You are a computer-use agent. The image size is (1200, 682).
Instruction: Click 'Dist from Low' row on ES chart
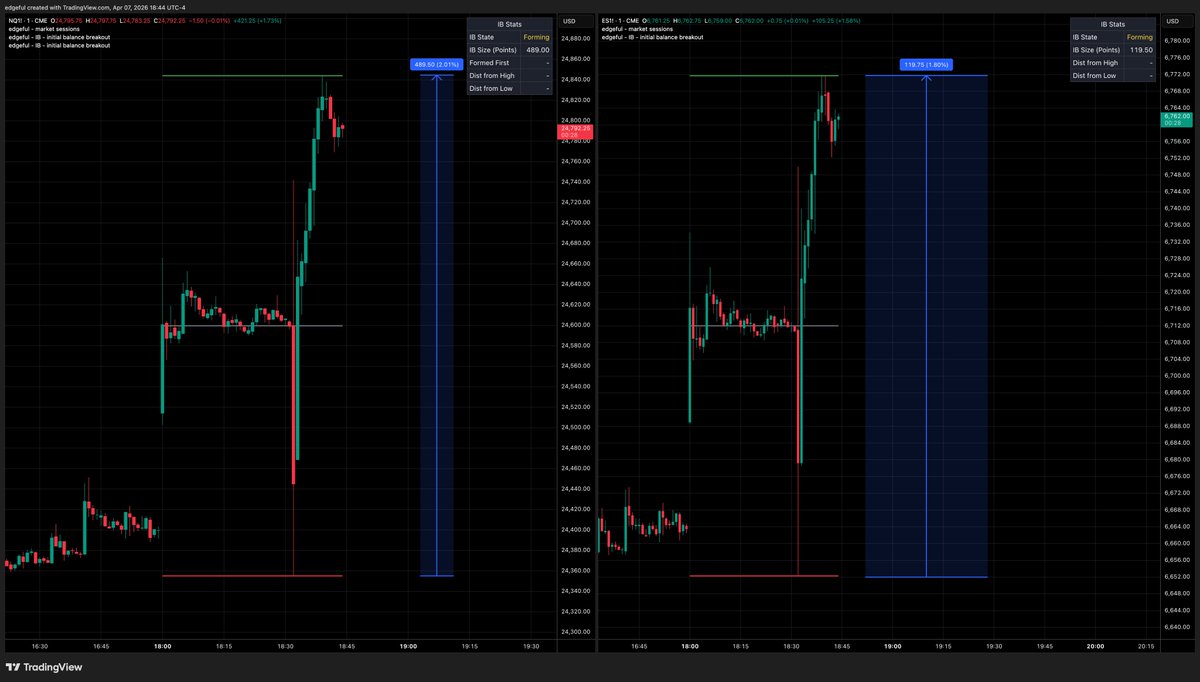(x=1112, y=75)
